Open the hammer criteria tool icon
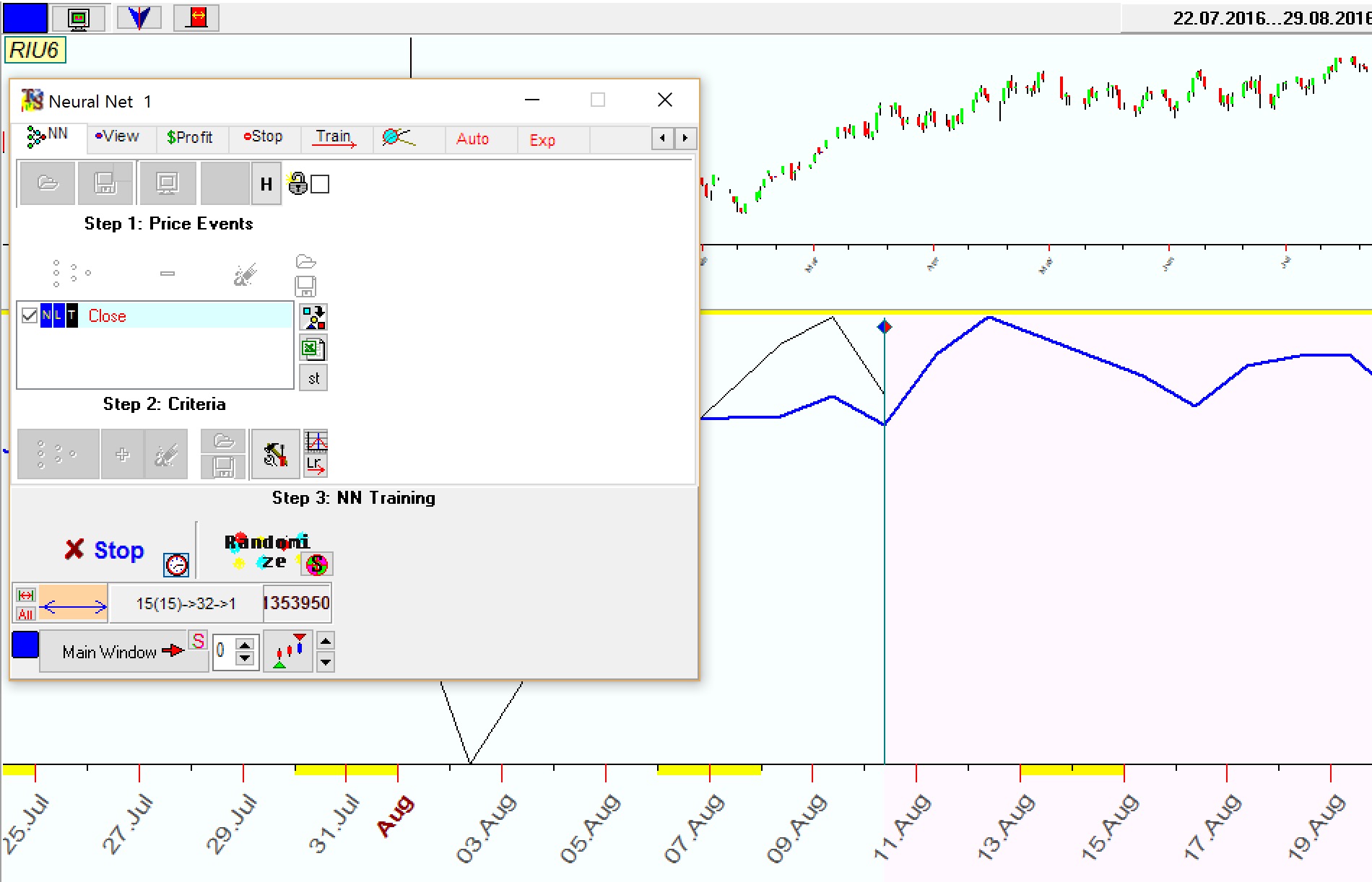This screenshot has height=882, width=1372. coord(275,455)
